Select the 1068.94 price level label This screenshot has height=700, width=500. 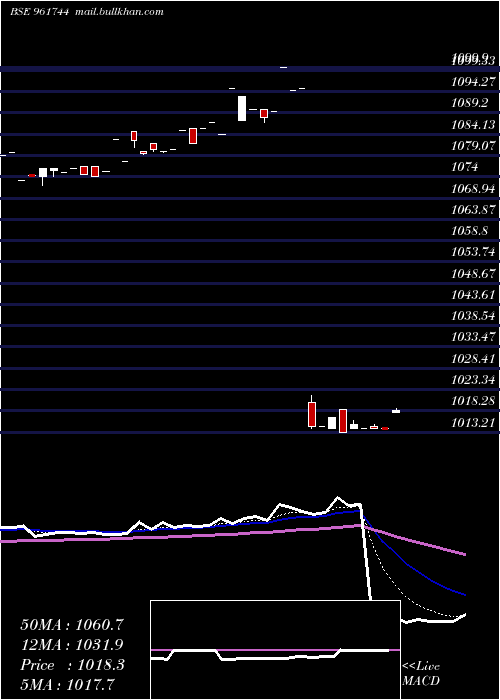pos(473,188)
